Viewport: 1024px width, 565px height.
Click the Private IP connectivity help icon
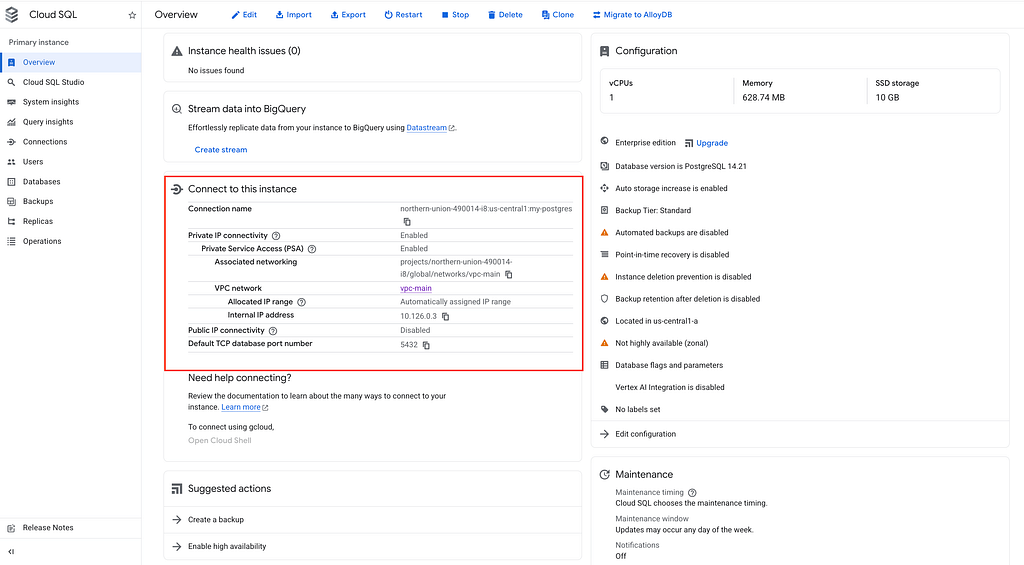[276, 236]
